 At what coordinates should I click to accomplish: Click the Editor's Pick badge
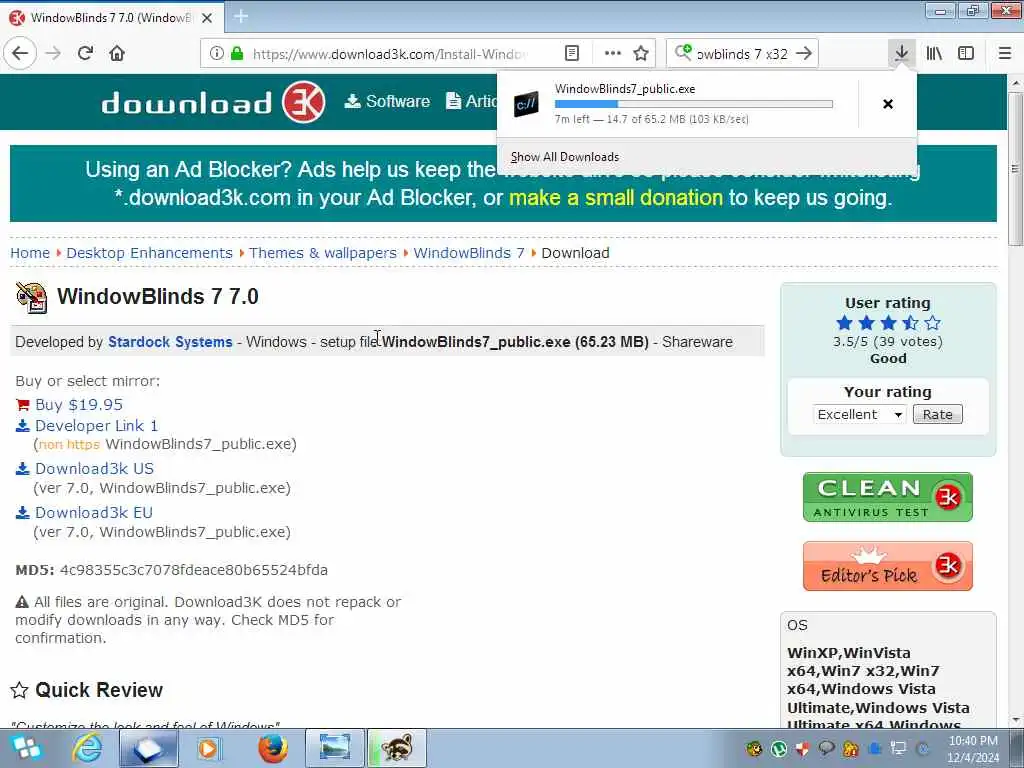click(x=888, y=566)
